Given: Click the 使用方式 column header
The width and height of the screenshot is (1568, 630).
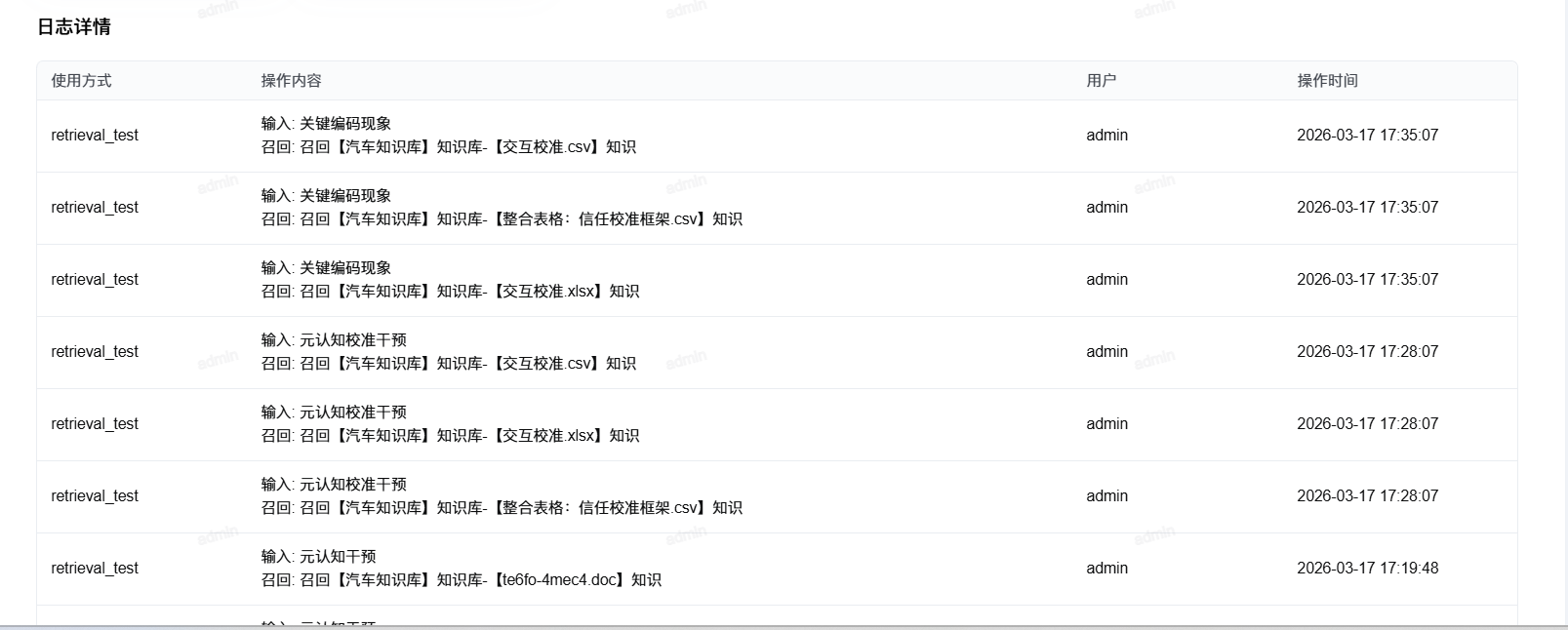Looking at the screenshot, I should (x=81, y=81).
